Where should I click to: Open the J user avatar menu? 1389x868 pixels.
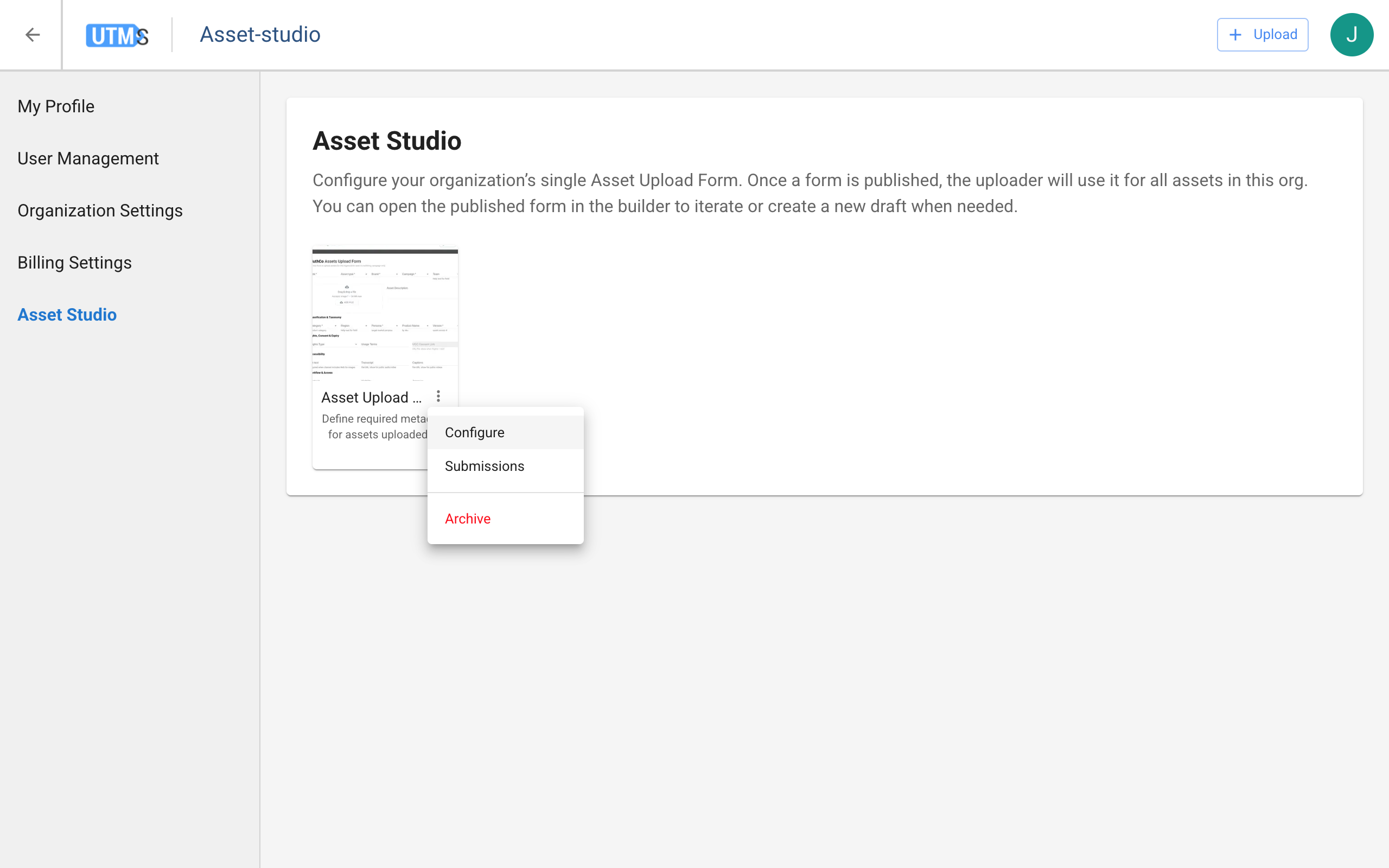(1351, 35)
